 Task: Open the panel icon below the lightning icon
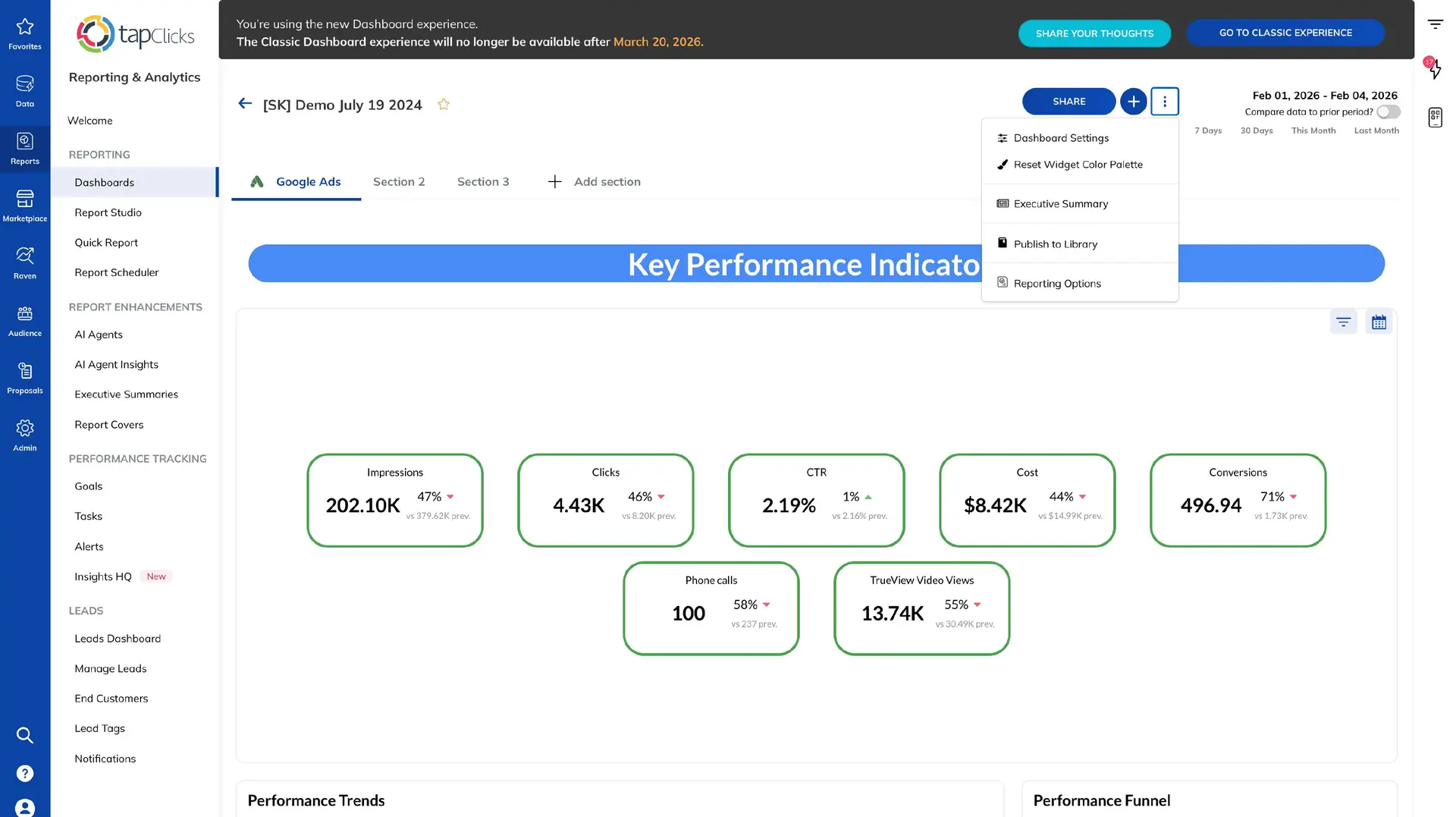click(1435, 117)
